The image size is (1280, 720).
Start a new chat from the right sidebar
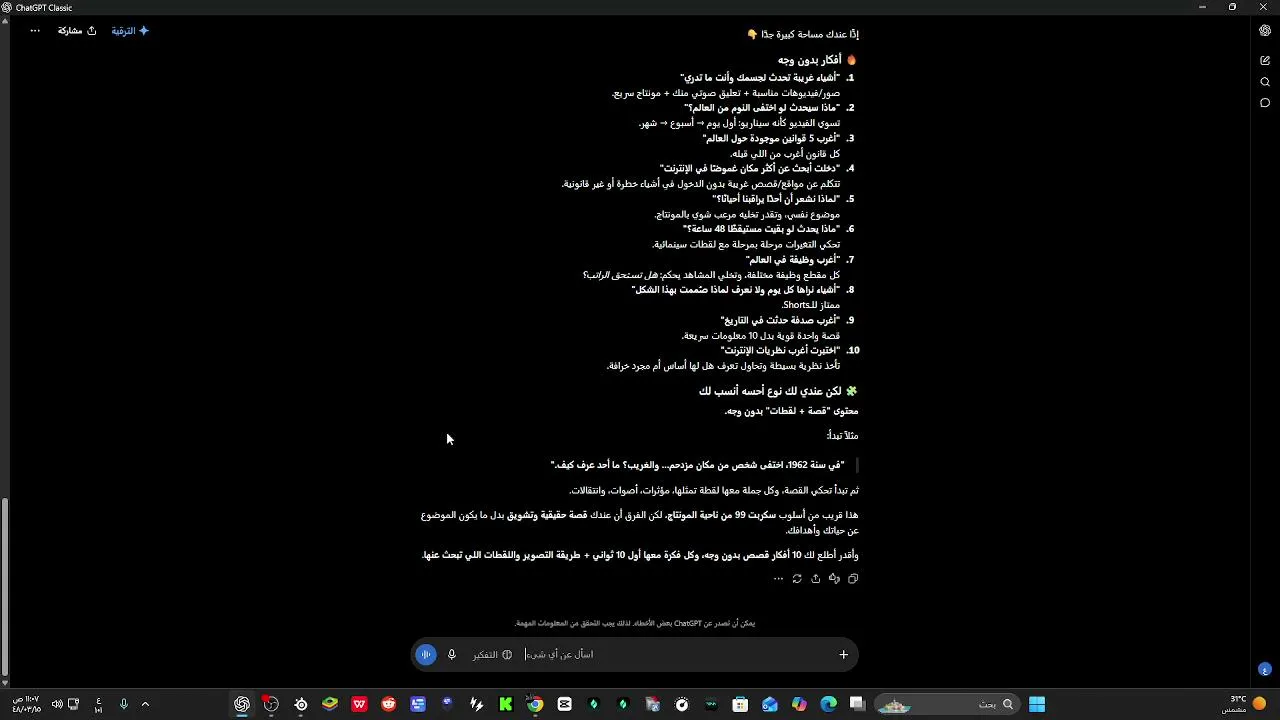1265,60
